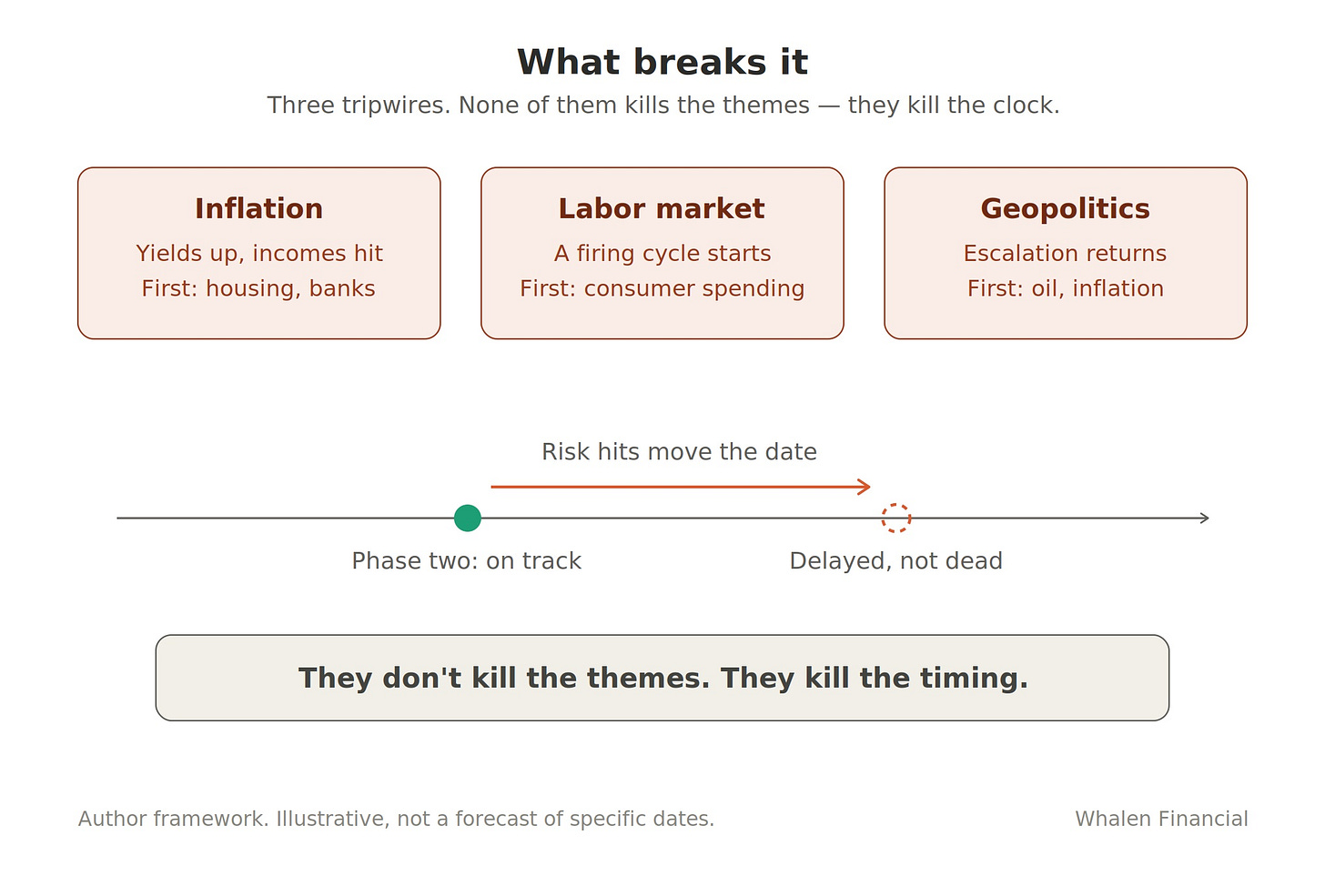Viewport: 1325px width, 896px height.
Task: Click the green 'on track' timeline dot
Action: click(x=467, y=518)
